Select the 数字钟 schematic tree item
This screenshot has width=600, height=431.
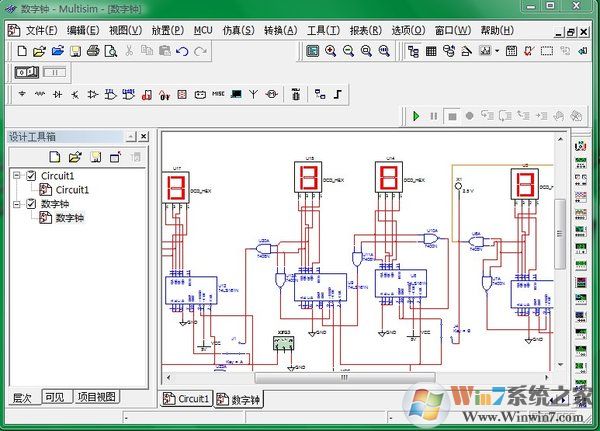[69, 218]
